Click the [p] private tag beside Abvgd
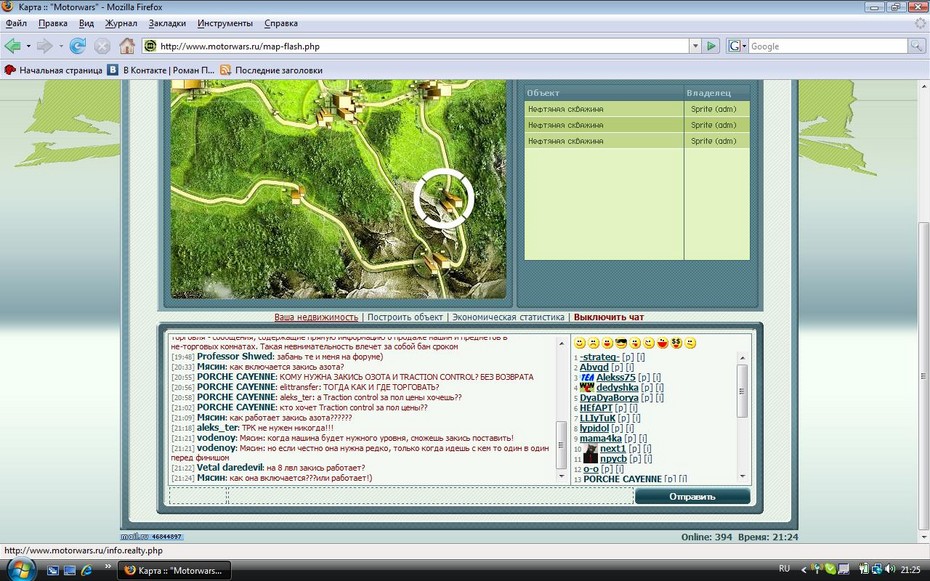The image size is (930, 581). click(x=616, y=367)
